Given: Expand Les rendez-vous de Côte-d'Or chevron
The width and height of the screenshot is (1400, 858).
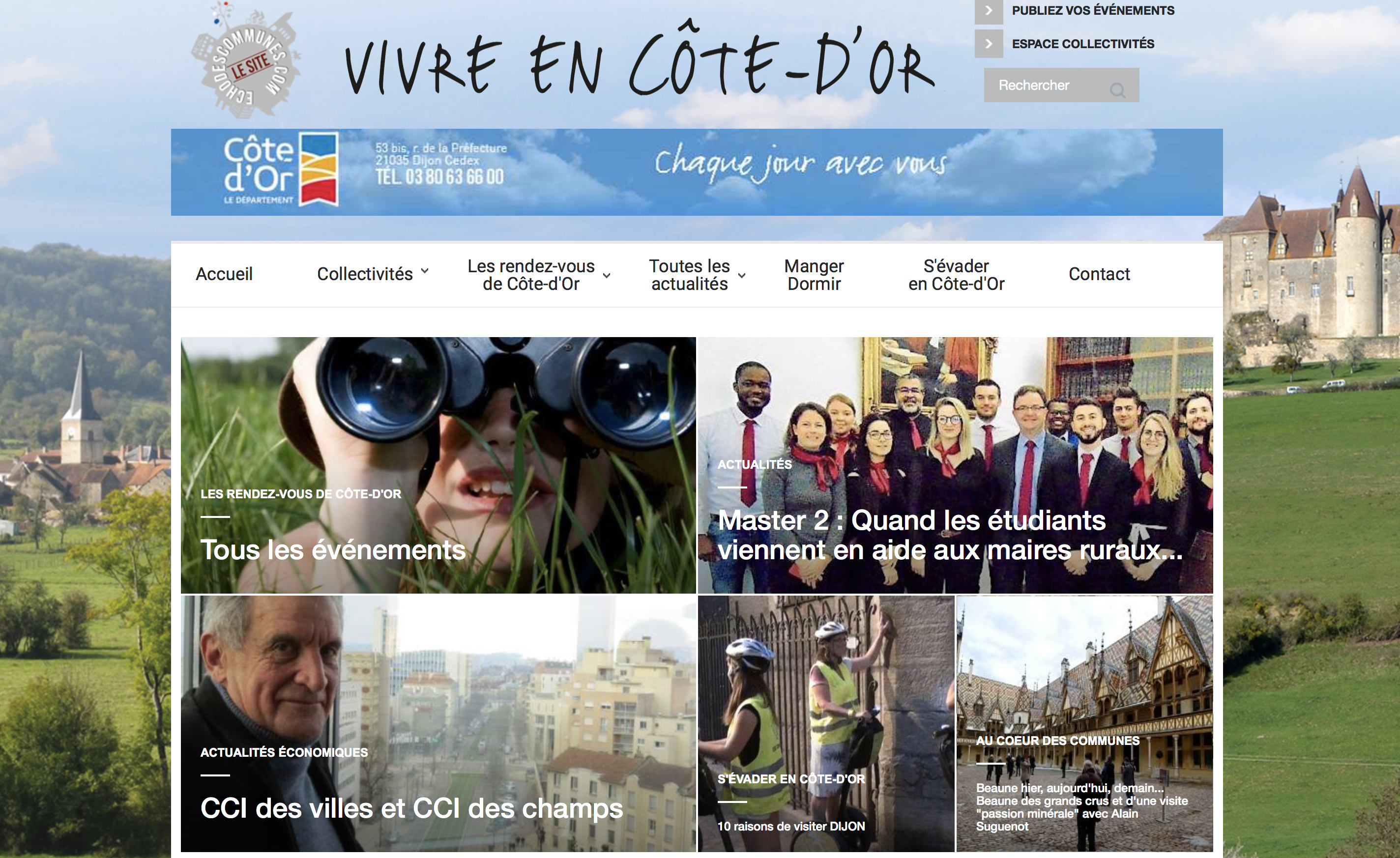Looking at the screenshot, I should pyautogui.click(x=606, y=275).
